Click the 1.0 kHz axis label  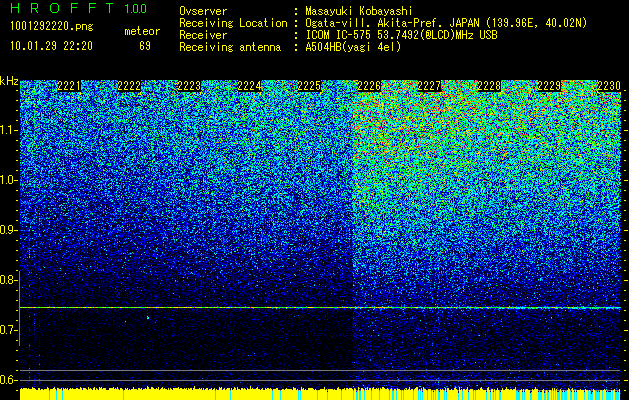6,181
